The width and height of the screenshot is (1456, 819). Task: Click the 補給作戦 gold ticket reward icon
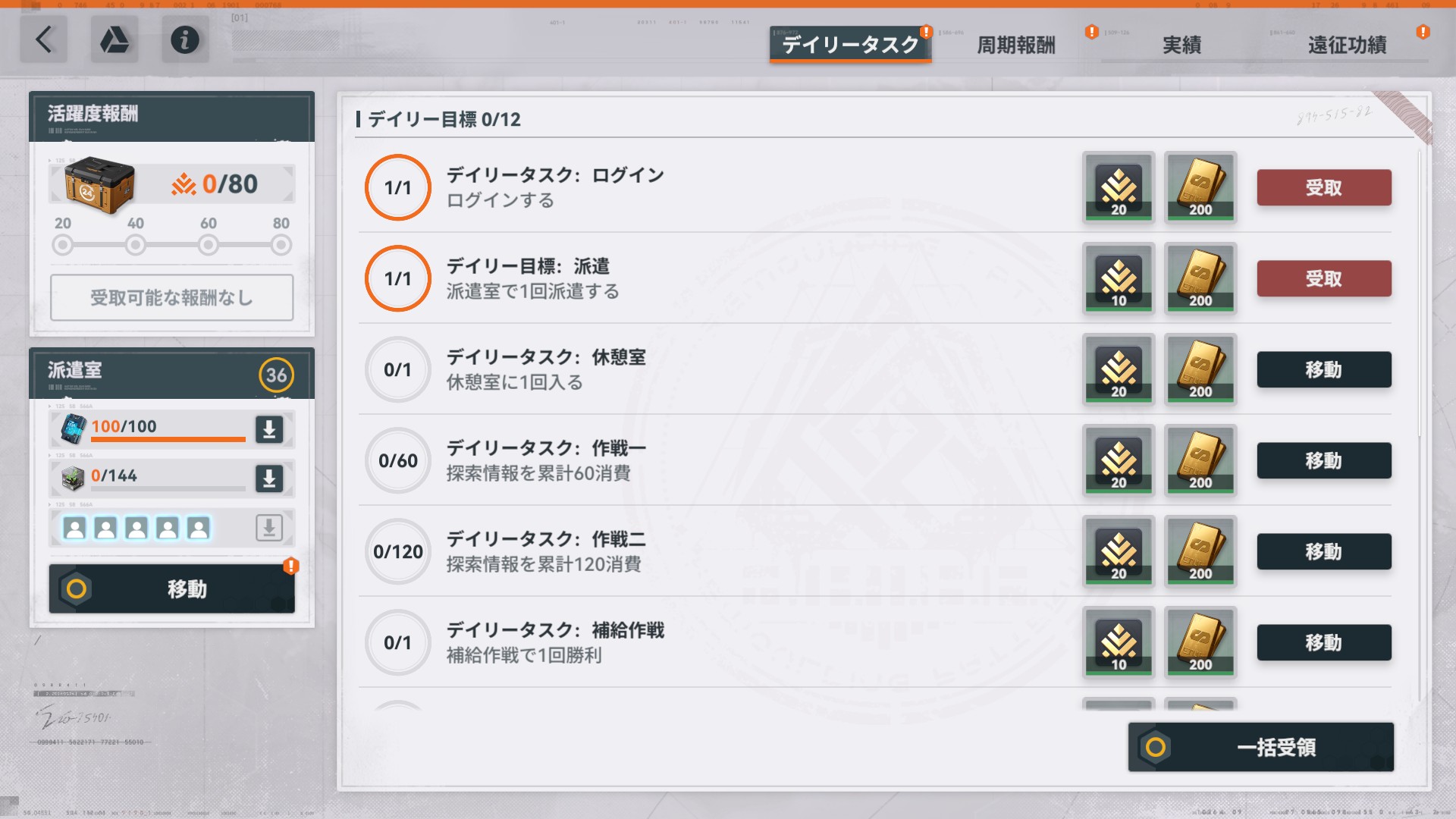coord(1200,642)
